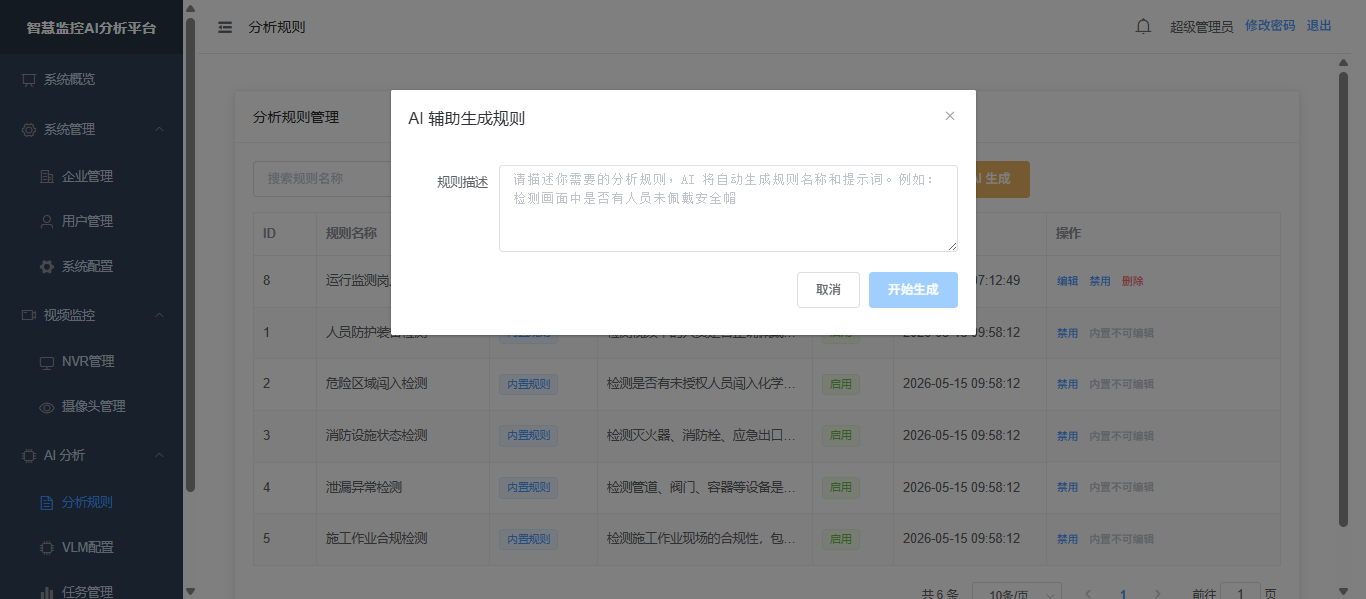Click the VLM配置 chip icon
Viewport: 1366px width, 599px height.
click(47, 548)
